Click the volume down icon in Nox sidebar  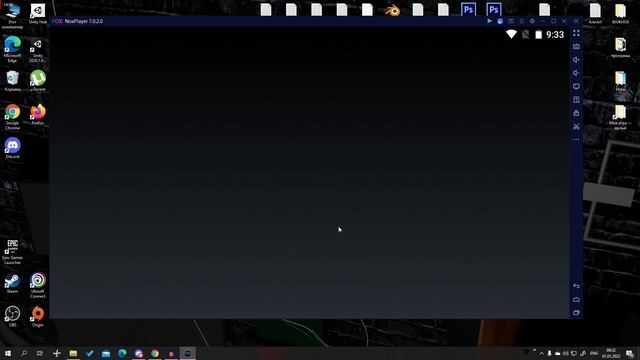576,73
